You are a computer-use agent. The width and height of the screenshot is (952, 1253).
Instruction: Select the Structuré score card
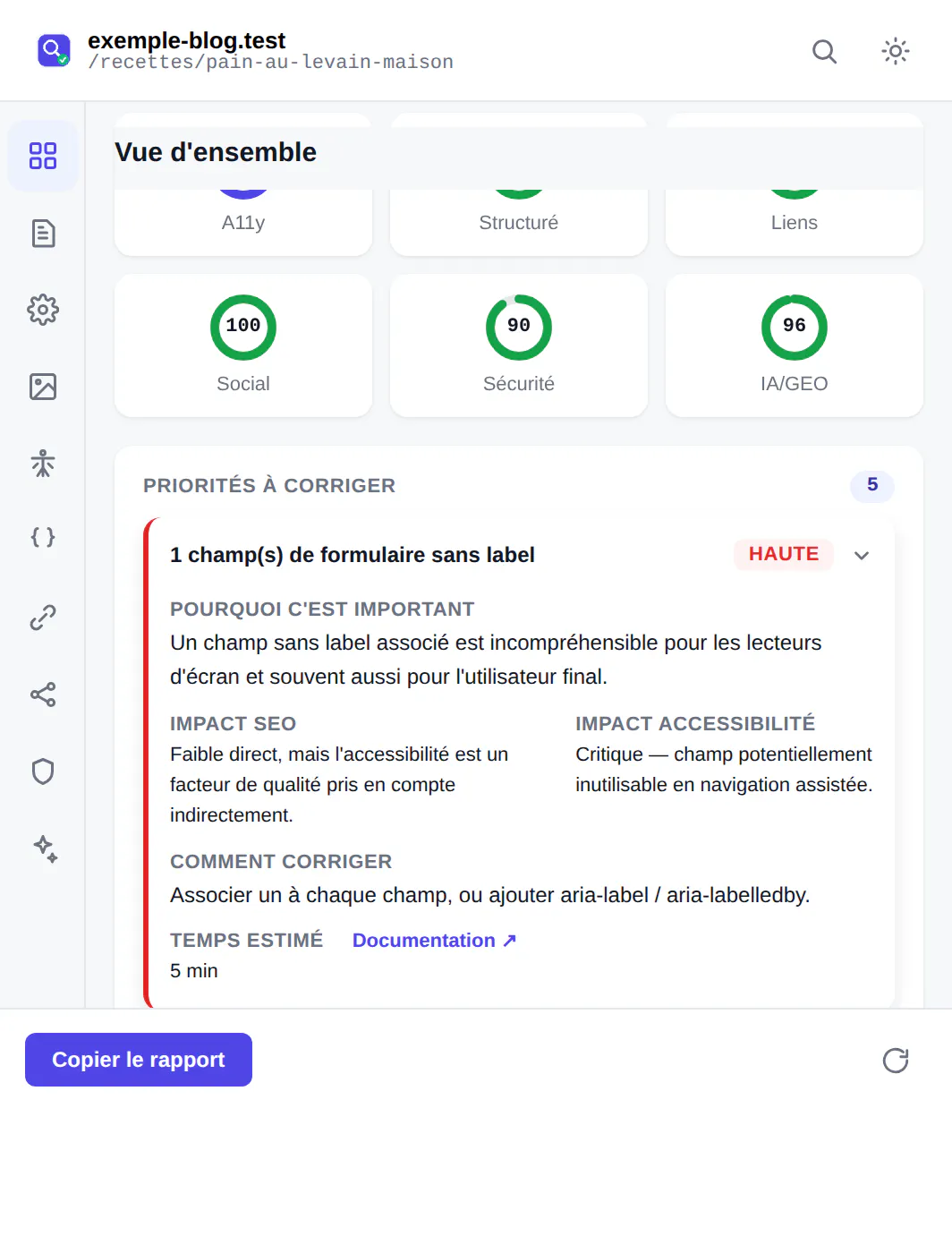(519, 222)
